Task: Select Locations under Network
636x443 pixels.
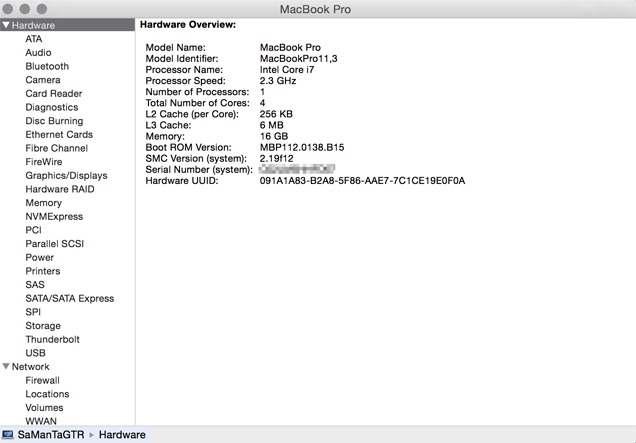Action: pos(47,394)
